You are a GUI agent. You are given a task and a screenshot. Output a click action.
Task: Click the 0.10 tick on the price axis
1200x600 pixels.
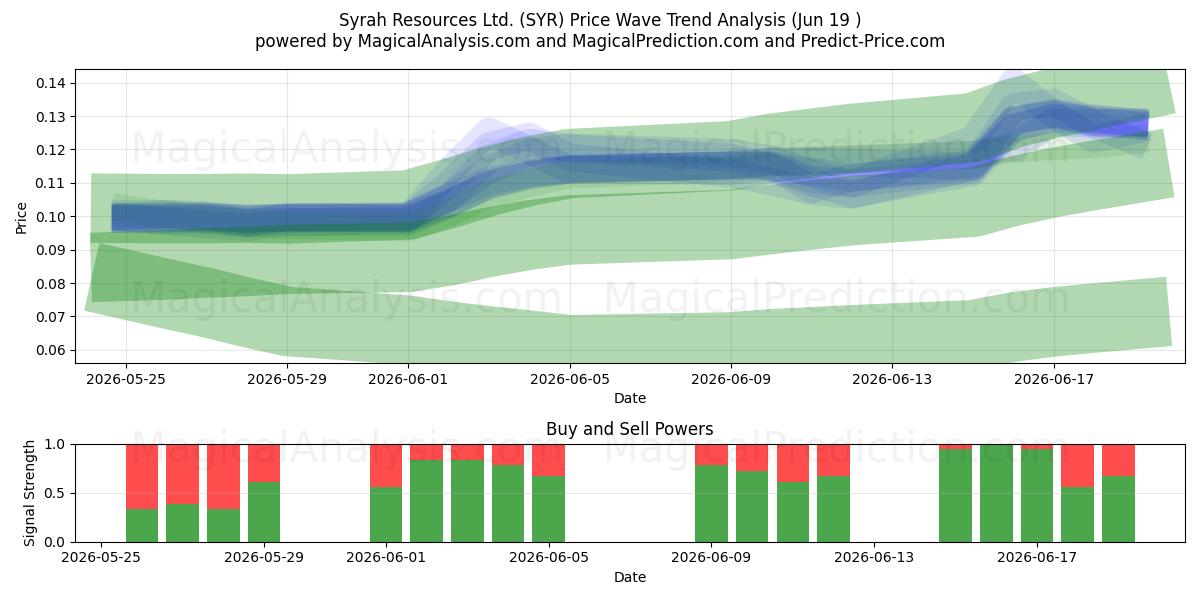[x=53, y=217]
